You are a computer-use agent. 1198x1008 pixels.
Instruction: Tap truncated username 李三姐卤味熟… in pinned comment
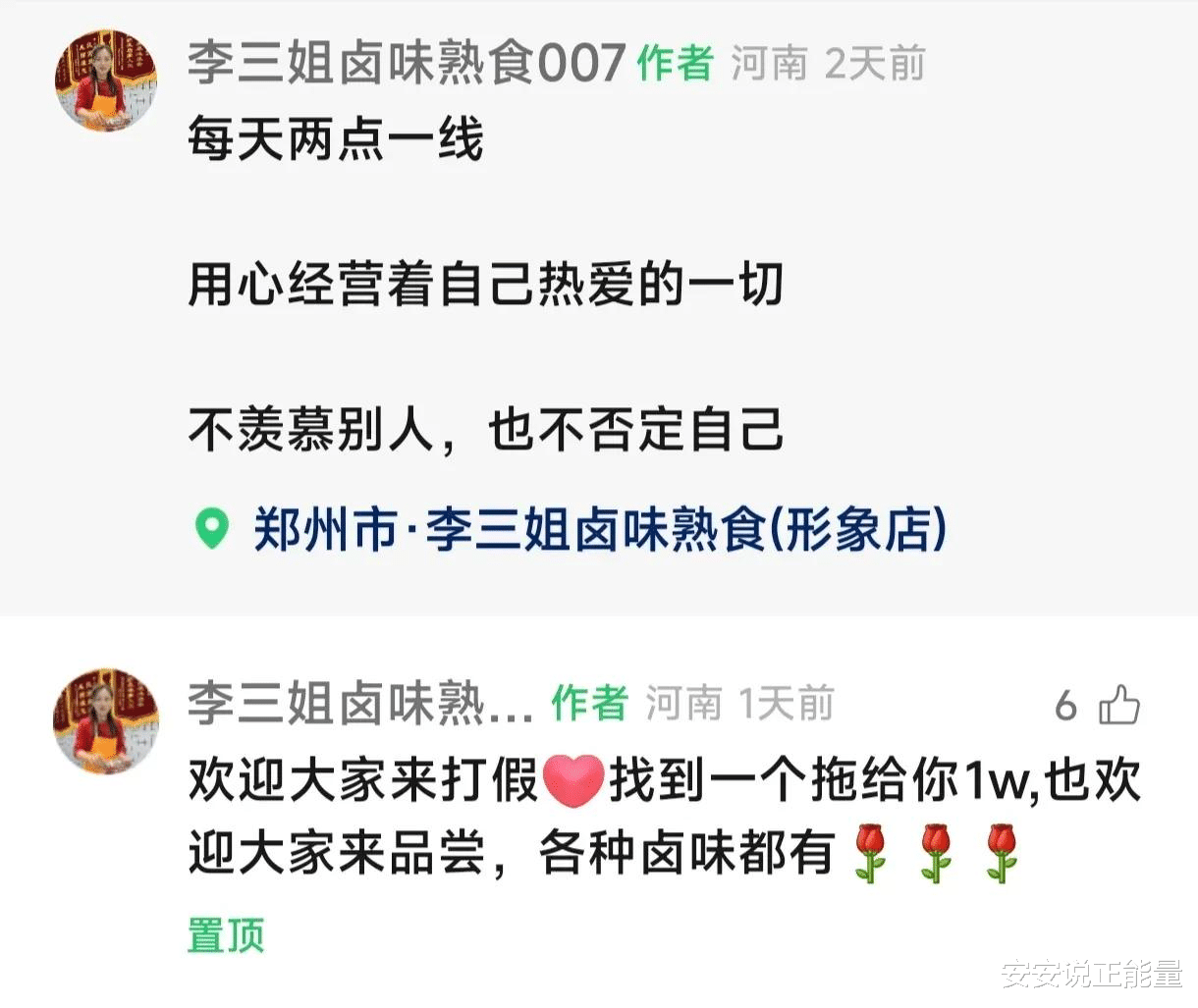[x=360, y=704]
